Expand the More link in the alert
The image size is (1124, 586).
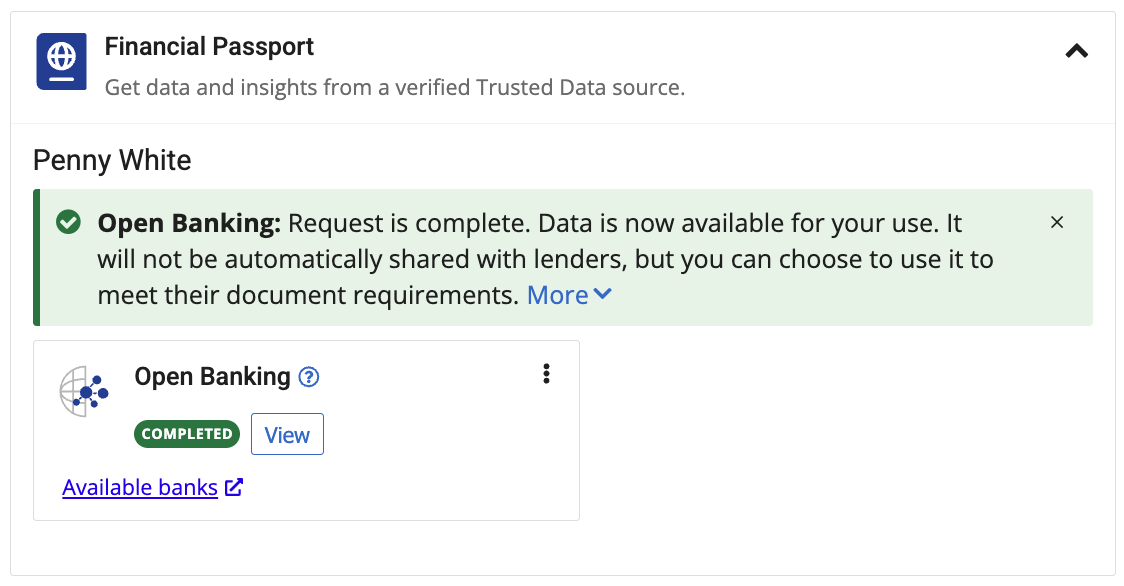(x=558, y=295)
